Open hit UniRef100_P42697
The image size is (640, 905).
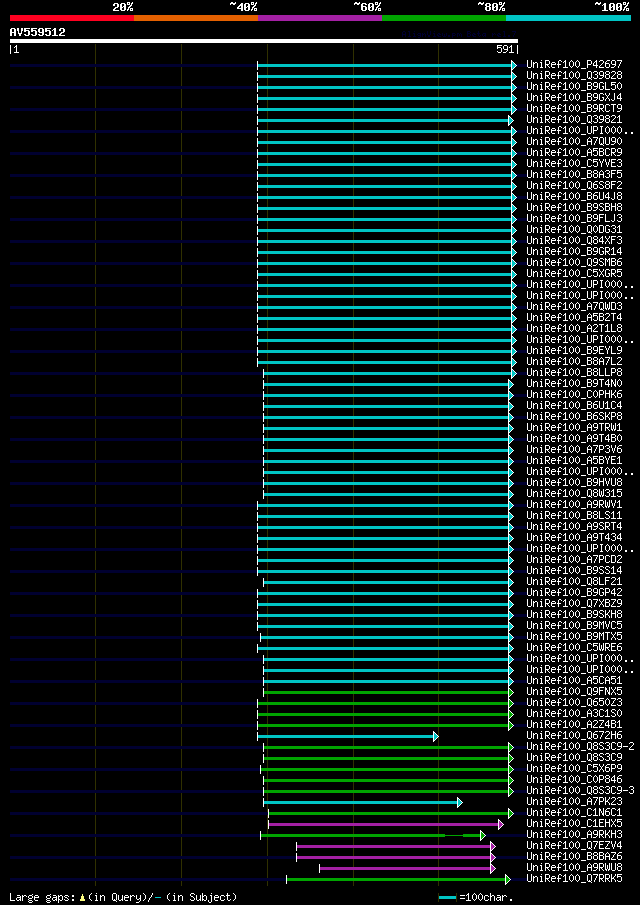click(x=574, y=65)
